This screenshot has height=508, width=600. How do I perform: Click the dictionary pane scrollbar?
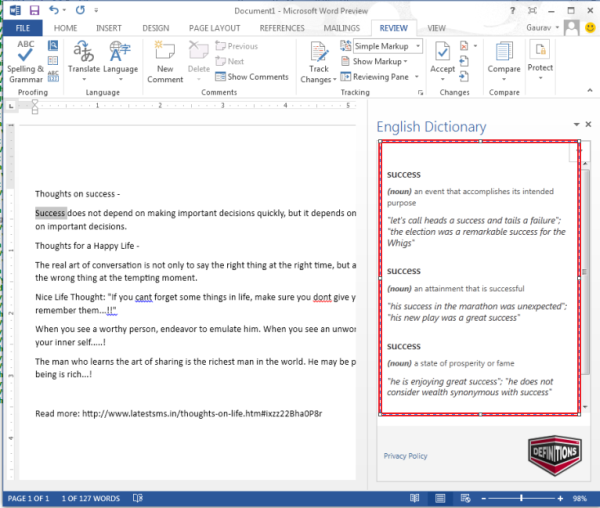[x=585, y=270]
